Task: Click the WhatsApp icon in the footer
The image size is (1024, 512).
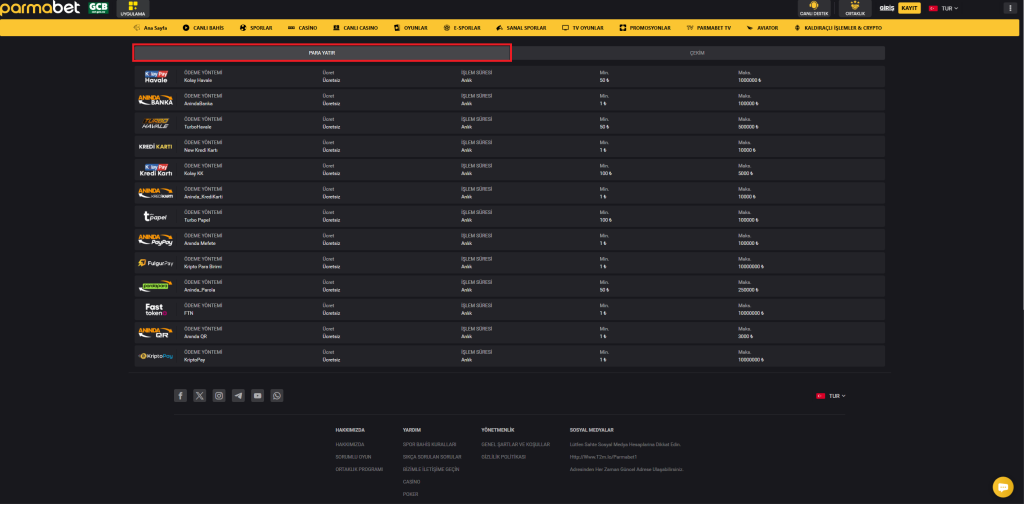Action: click(277, 396)
